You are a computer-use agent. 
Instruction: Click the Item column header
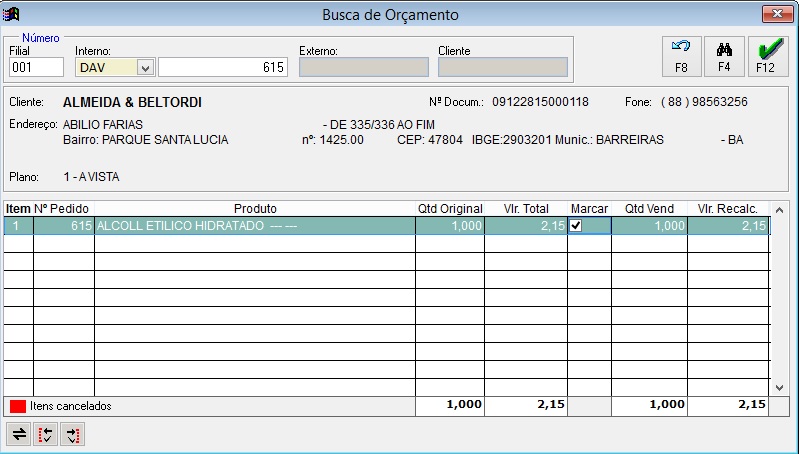coord(18,209)
